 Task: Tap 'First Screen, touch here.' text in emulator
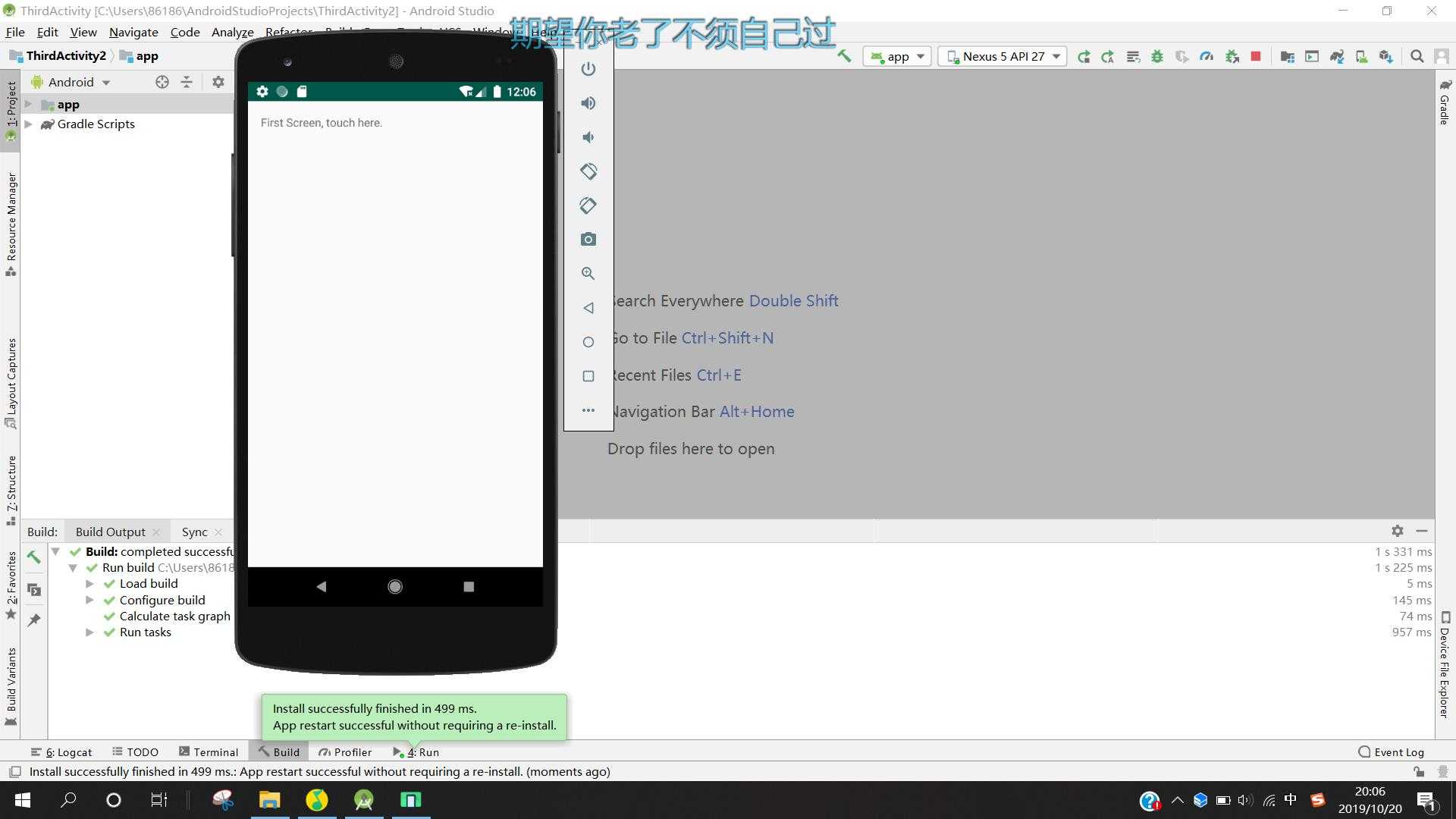pos(322,123)
